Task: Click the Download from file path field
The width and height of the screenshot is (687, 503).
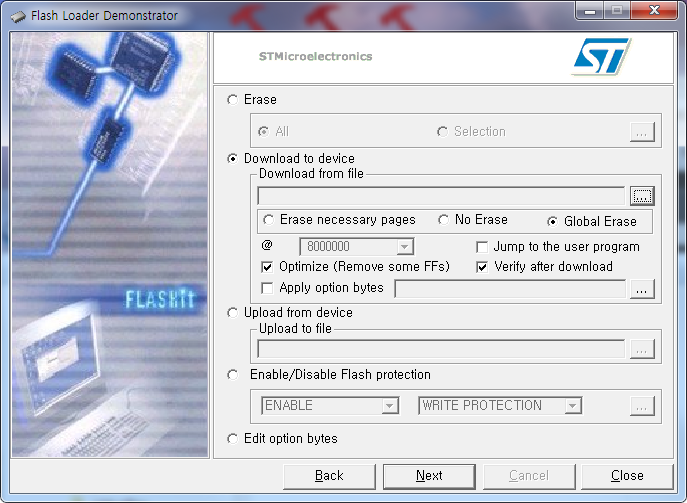Action: pos(441,196)
